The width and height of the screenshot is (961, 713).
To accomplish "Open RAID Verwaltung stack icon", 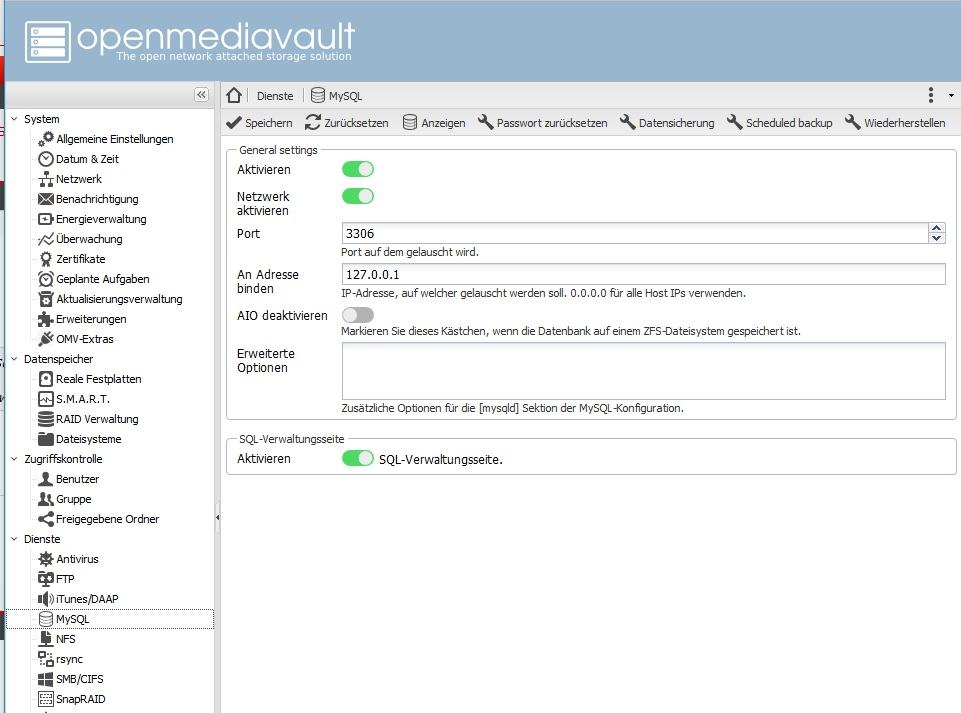I will (x=46, y=419).
